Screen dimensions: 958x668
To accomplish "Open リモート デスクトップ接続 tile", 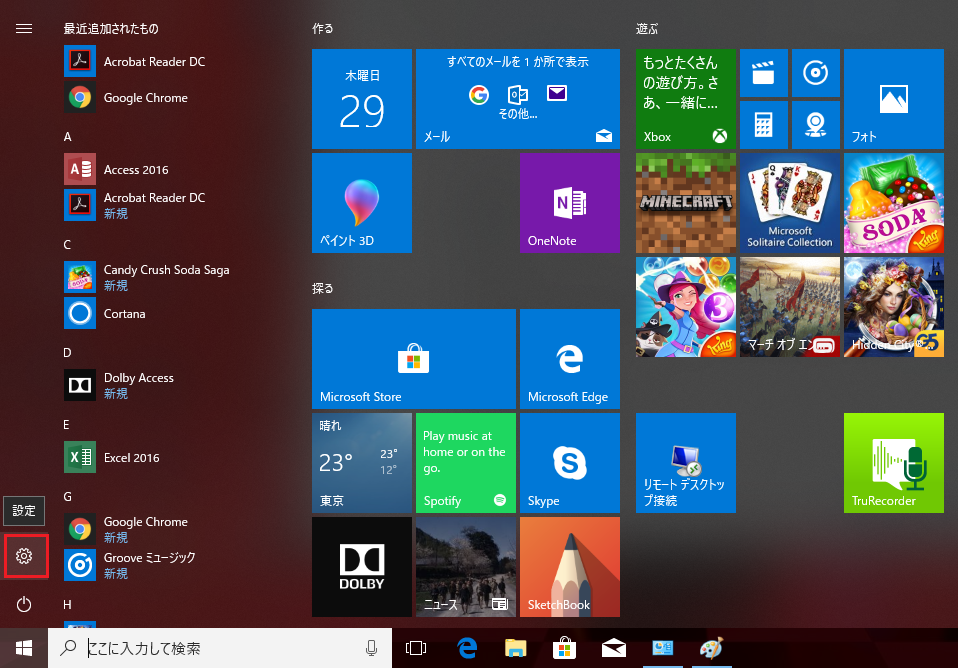I will pyautogui.click(x=686, y=463).
